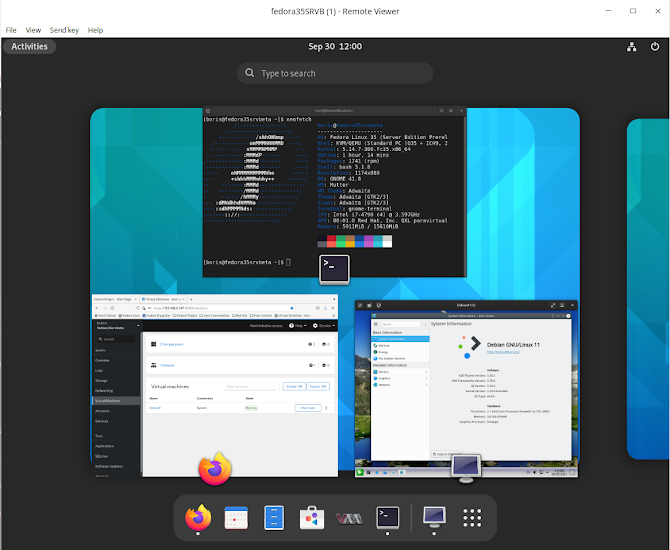The image size is (670, 550).
Task: Switch to the next workspace thumbnail on the right
Action: tap(648, 289)
